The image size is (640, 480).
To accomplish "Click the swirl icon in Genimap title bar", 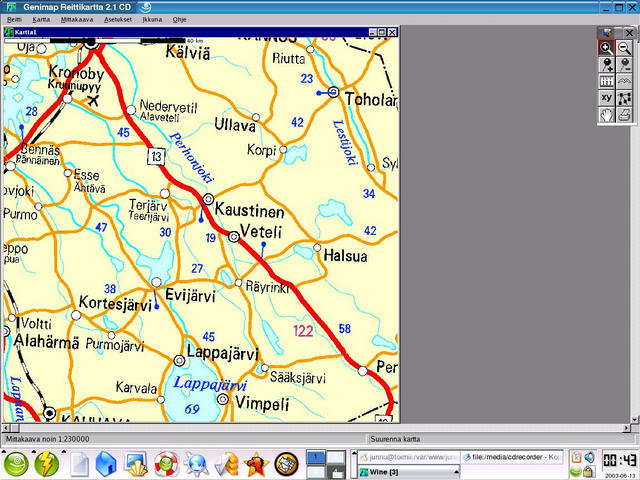I will click(x=144, y=7).
